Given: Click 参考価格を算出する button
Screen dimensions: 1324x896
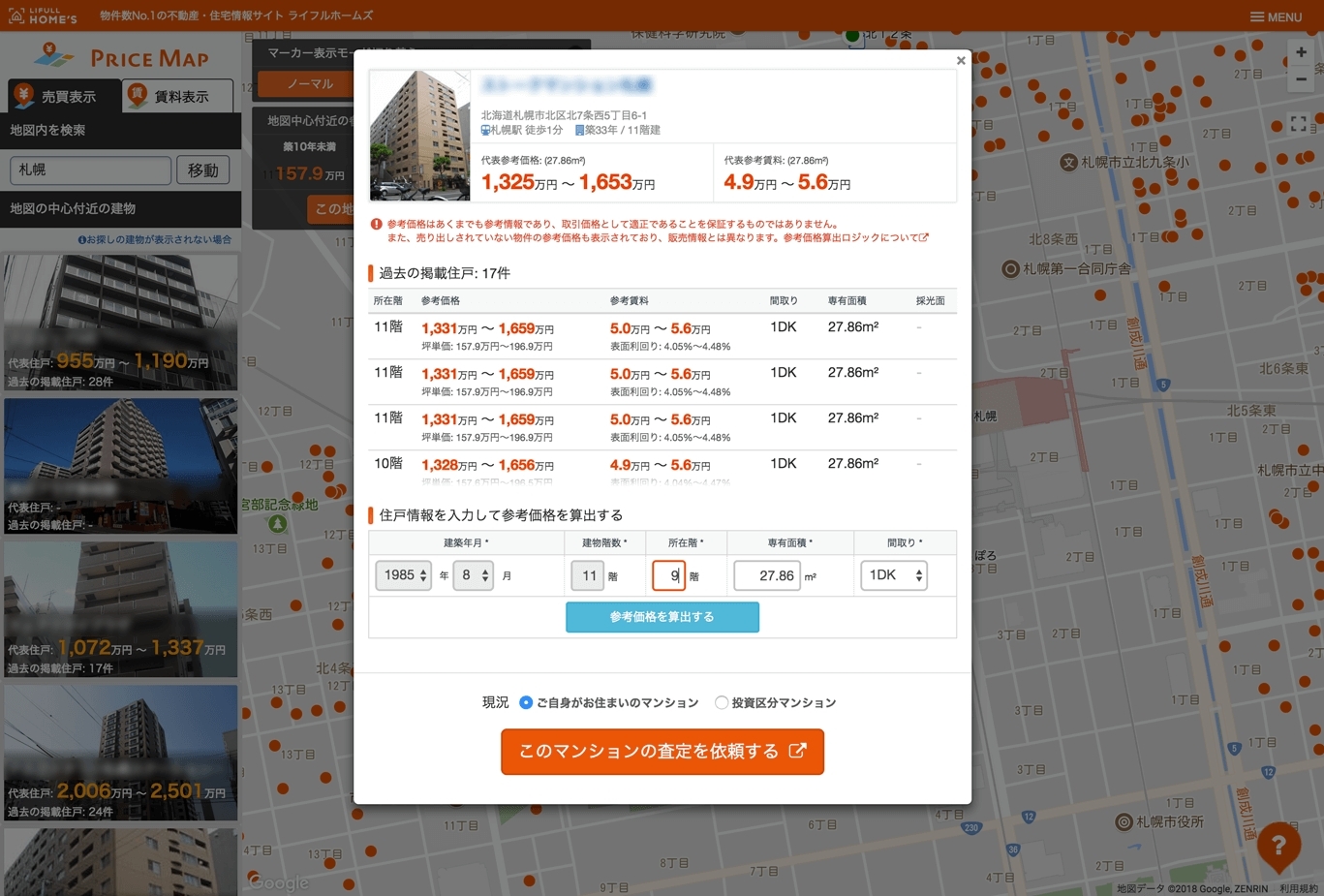Looking at the screenshot, I should click(x=662, y=617).
